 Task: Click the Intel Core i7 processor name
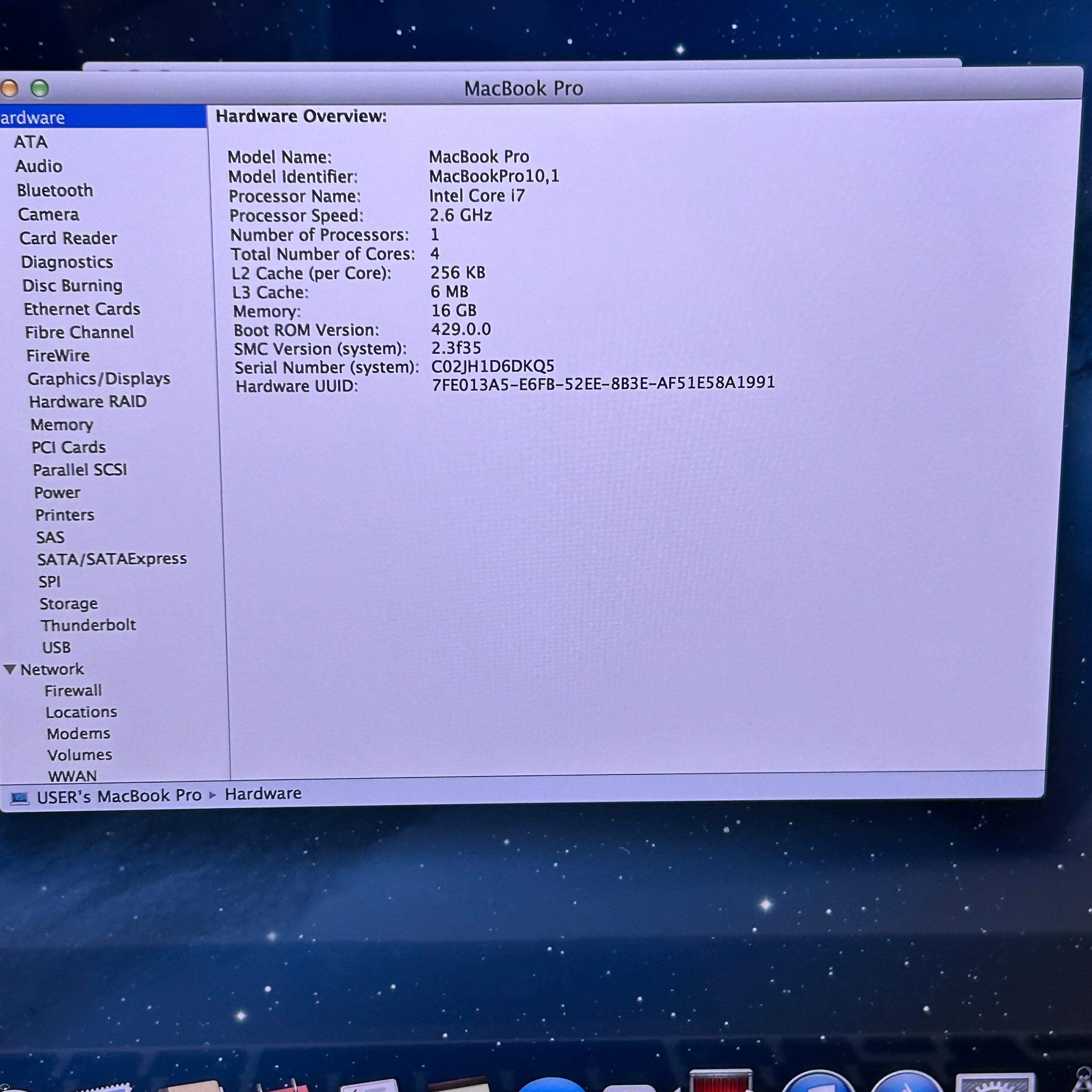[x=477, y=196]
